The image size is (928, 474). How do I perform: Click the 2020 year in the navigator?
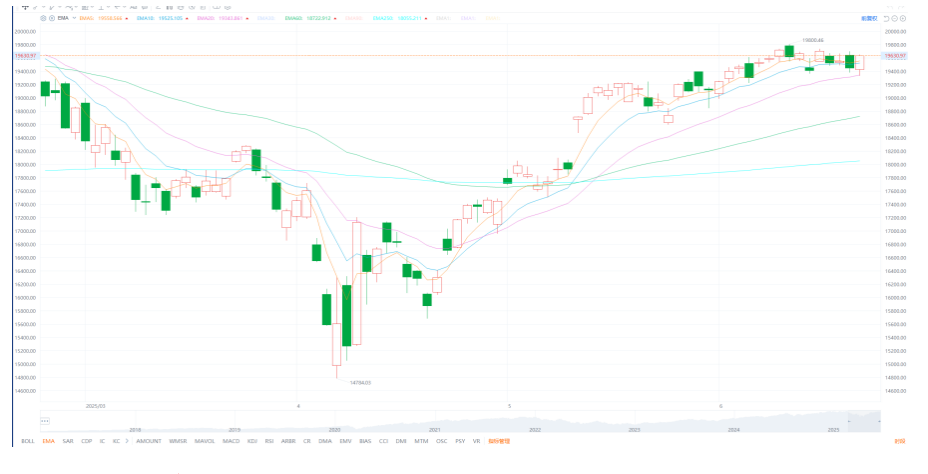click(x=335, y=429)
